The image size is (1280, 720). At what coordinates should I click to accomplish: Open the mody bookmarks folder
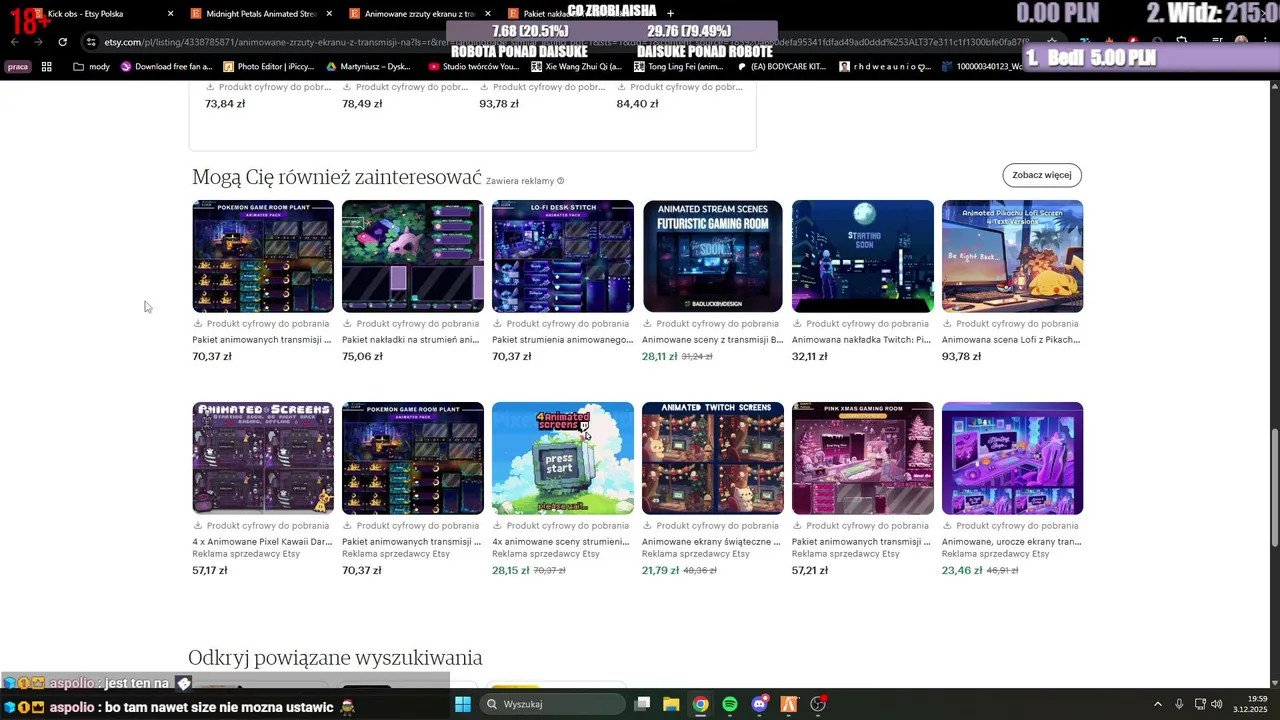[91, 67]
